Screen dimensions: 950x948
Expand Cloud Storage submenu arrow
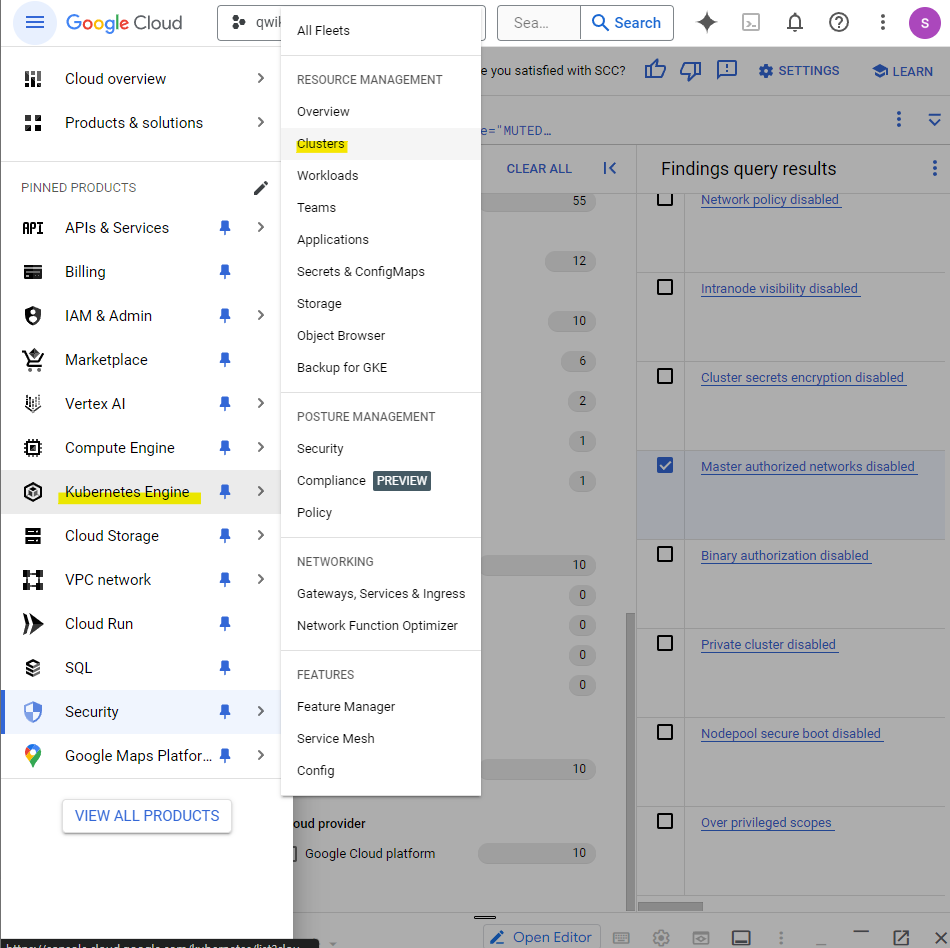click(261, 535)
